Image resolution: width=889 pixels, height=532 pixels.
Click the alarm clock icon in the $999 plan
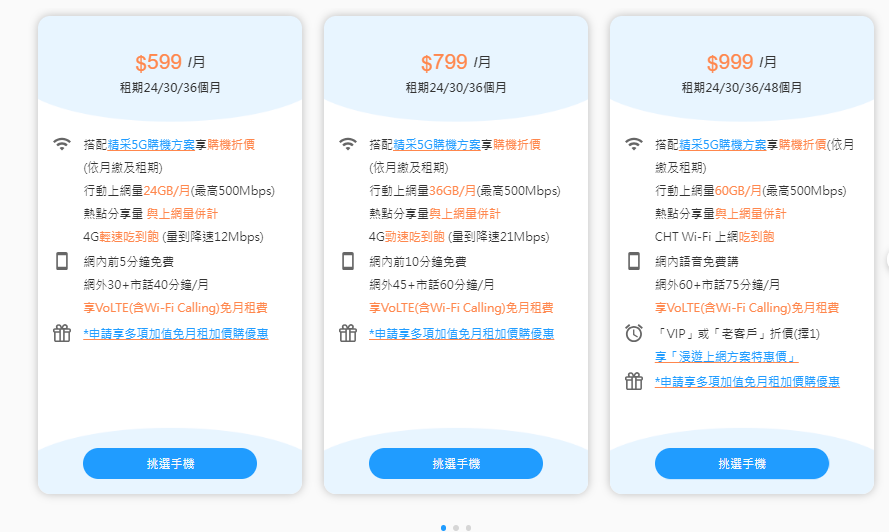click(633, 333)
